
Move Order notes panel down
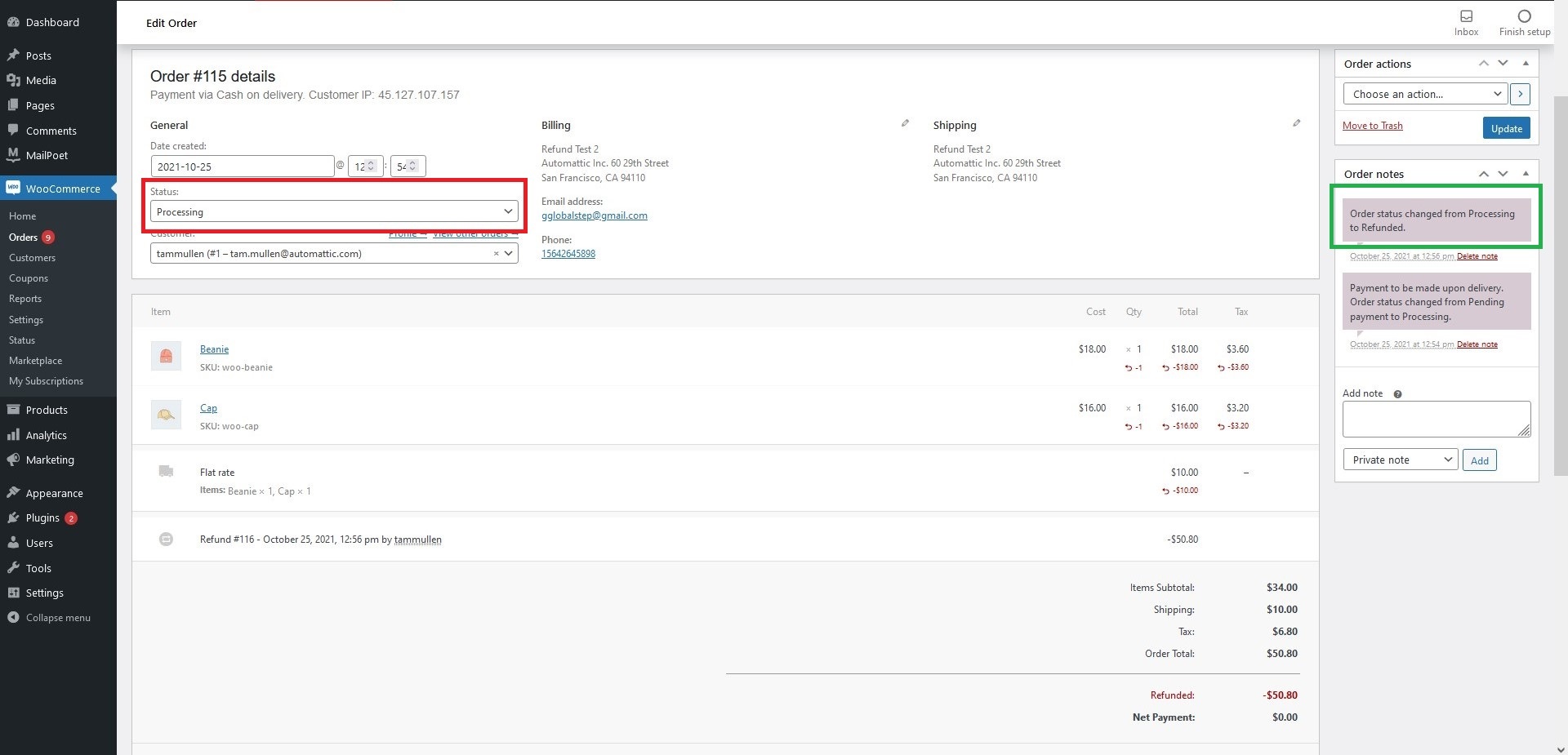[x=1503, y=174]
